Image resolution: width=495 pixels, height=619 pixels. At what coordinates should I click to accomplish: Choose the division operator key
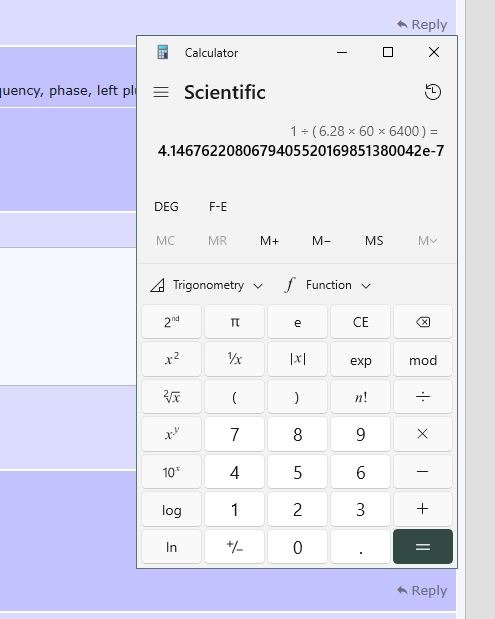(x=423, y=397)
